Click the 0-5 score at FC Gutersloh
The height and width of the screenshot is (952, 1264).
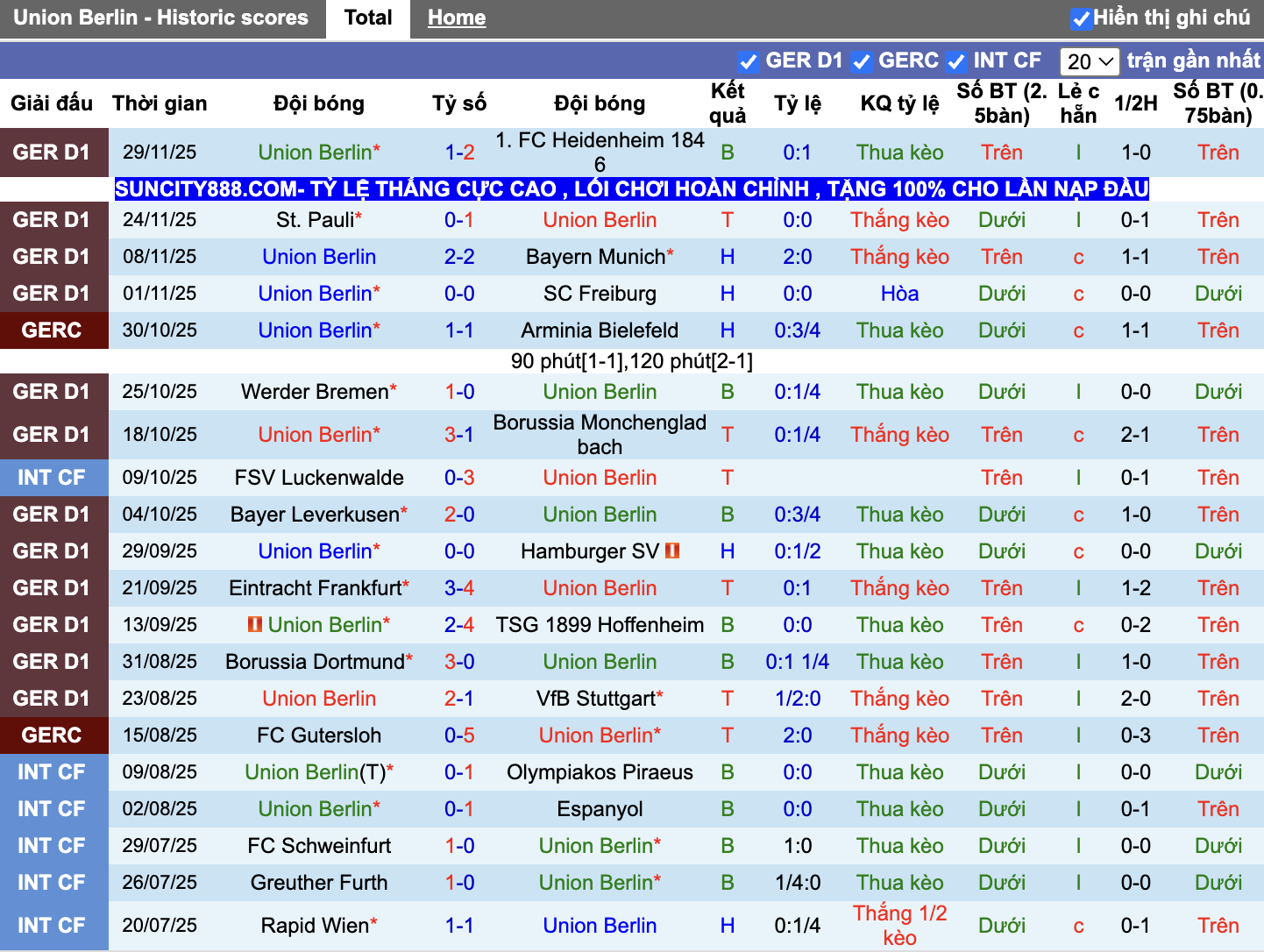click(x=459, y=735)
